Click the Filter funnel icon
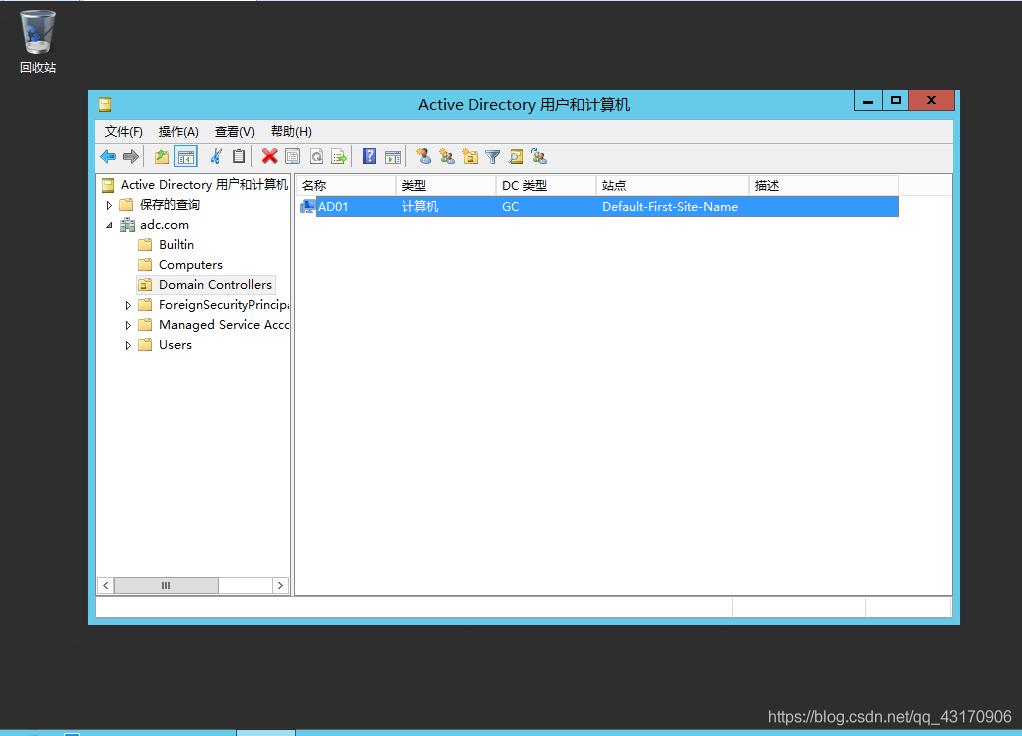This screenshot has width=1022, height=736. tap(492, 157)
